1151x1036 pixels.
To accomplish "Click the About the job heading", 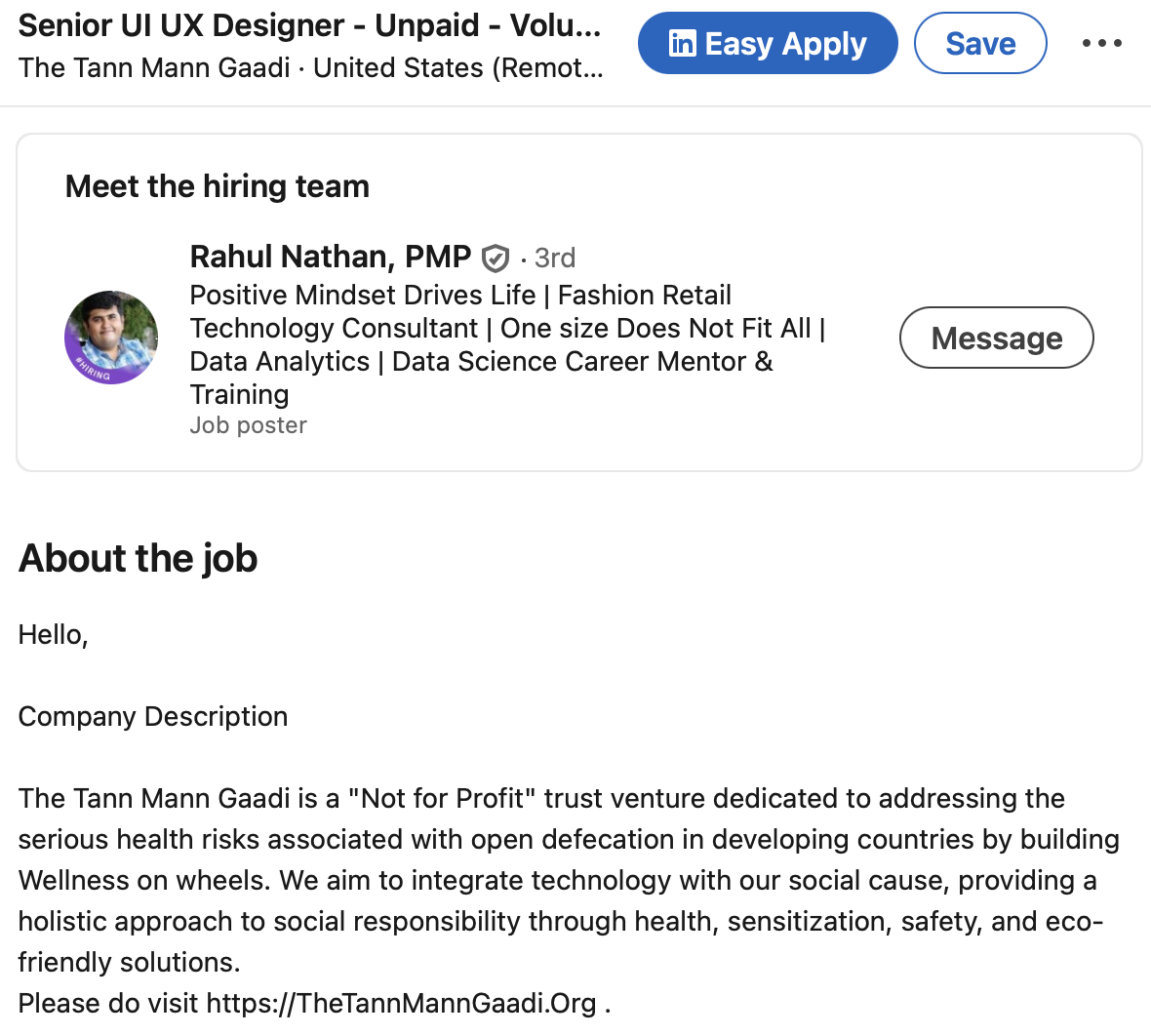I will coord(138,559).
